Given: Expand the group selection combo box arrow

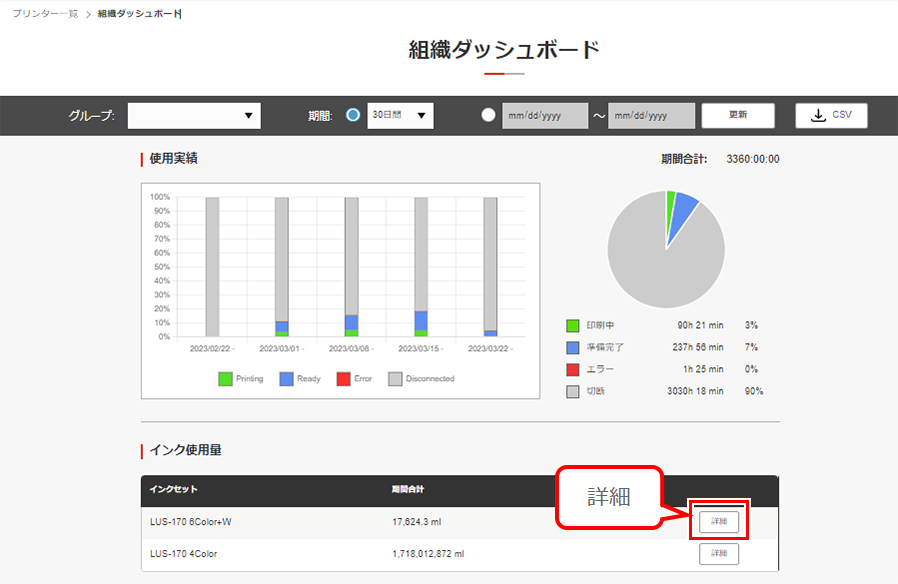Looking at the screenshot, I should [x=250, y=115].
